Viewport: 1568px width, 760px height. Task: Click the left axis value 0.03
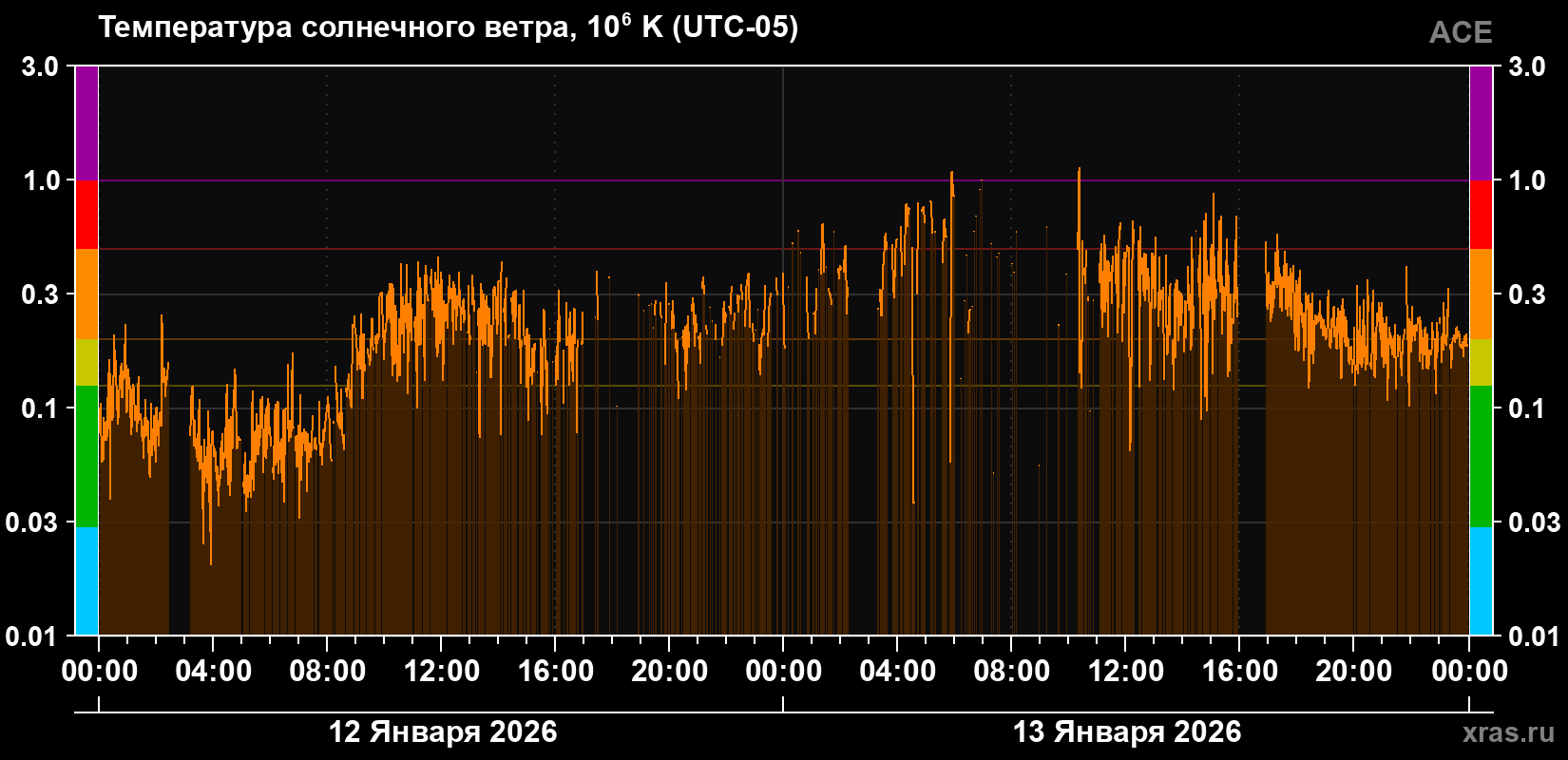32,522
